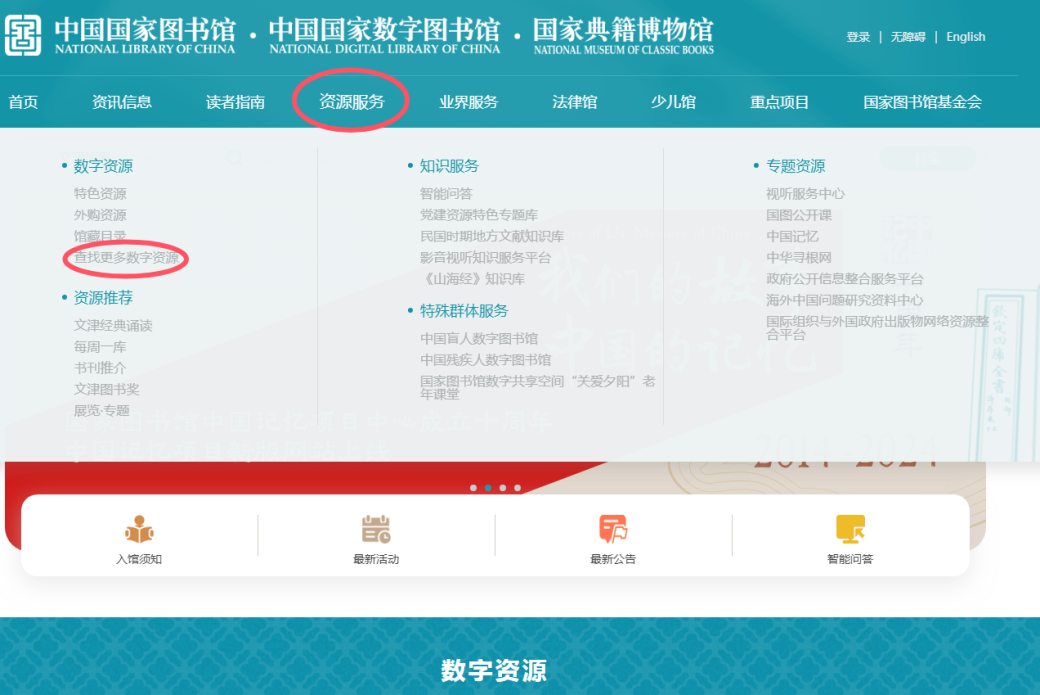This screenshot has width=1040, height=695.
Task: Open 特色资源 under 数字资源
Action: (100, 194)
